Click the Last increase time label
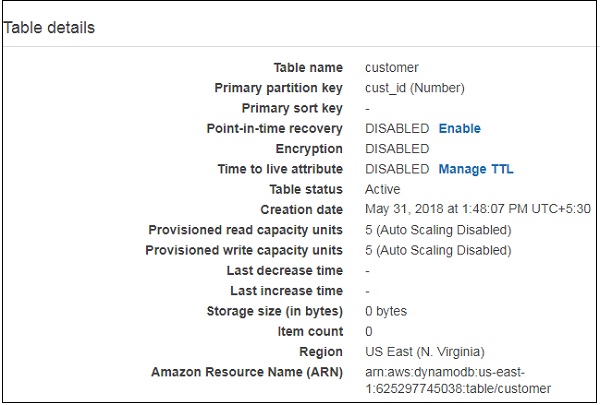Viewport: 600px width, 405px height. pos(286,291)
